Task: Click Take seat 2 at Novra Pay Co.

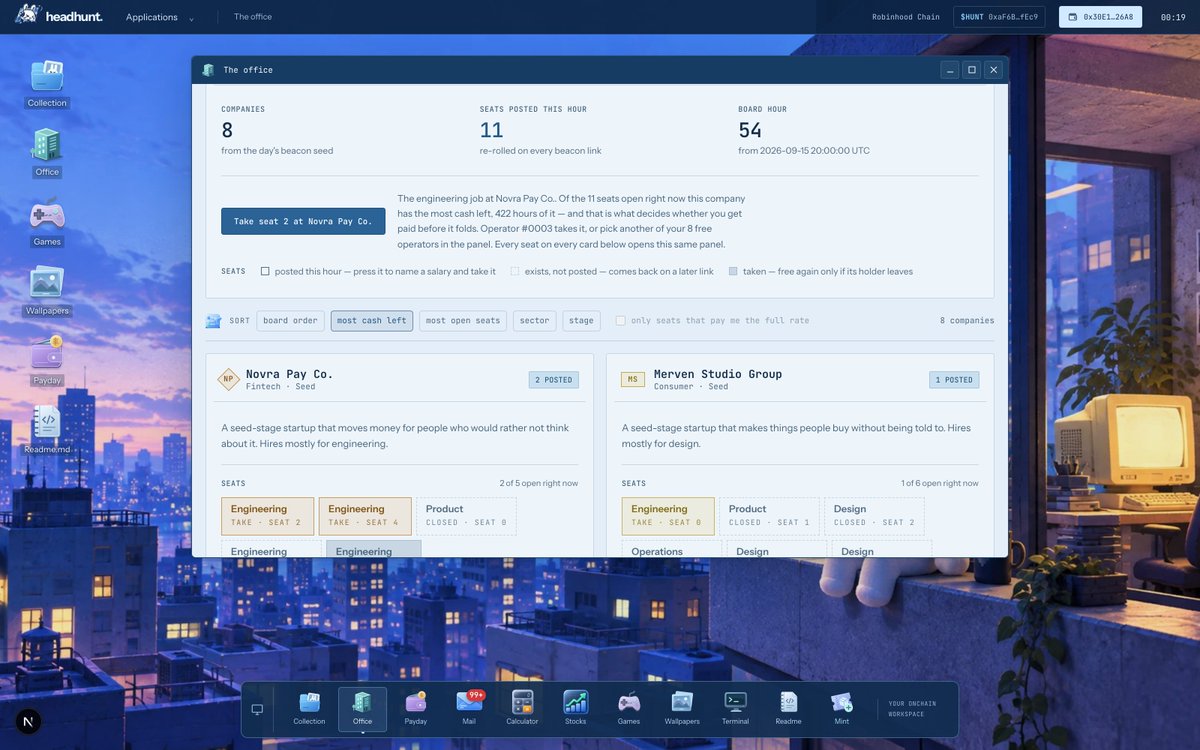Action: click(x=303, y=221)
